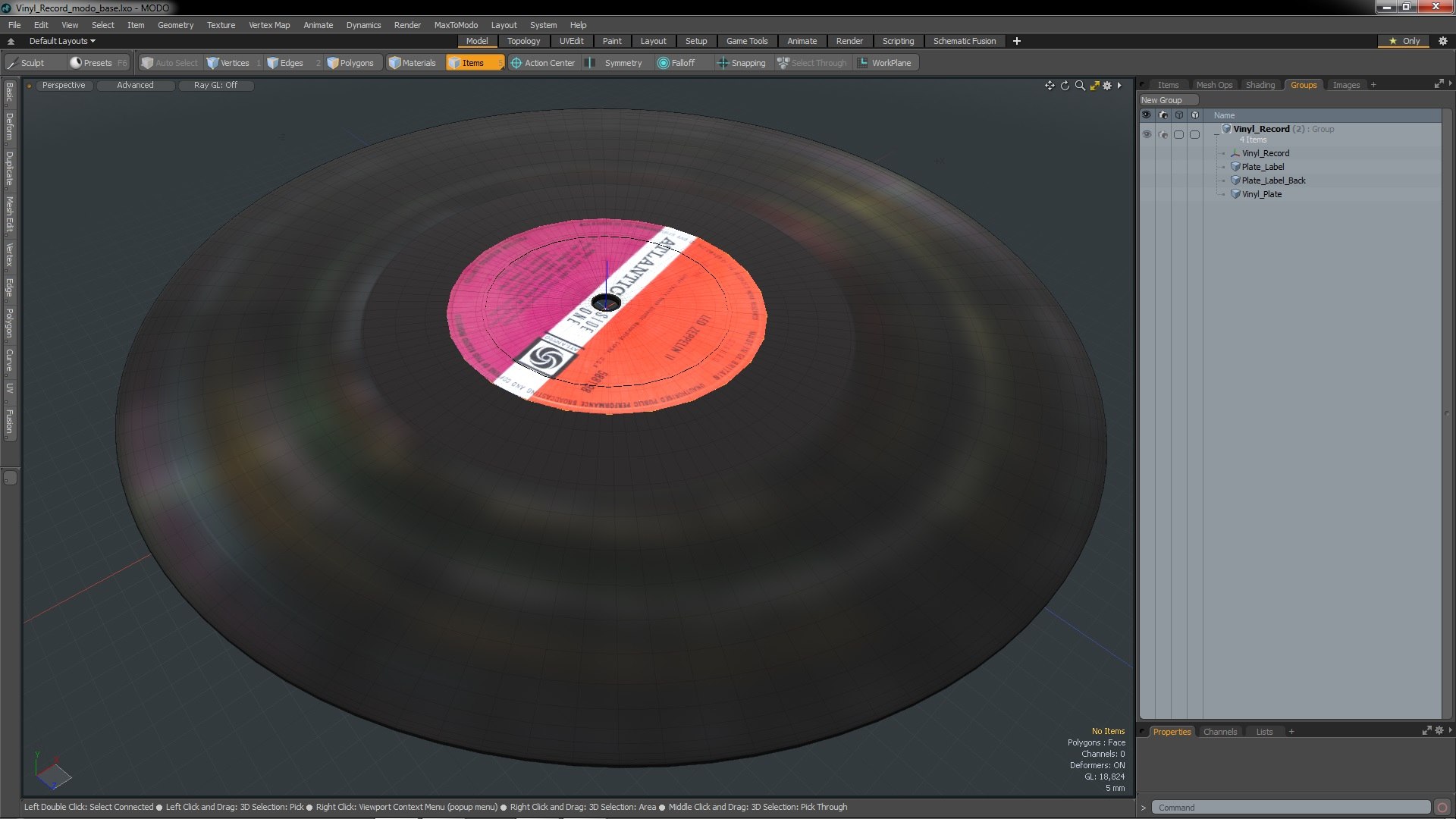
Task: Add a new layout tab with plus
Action: tap(1017, 41)
